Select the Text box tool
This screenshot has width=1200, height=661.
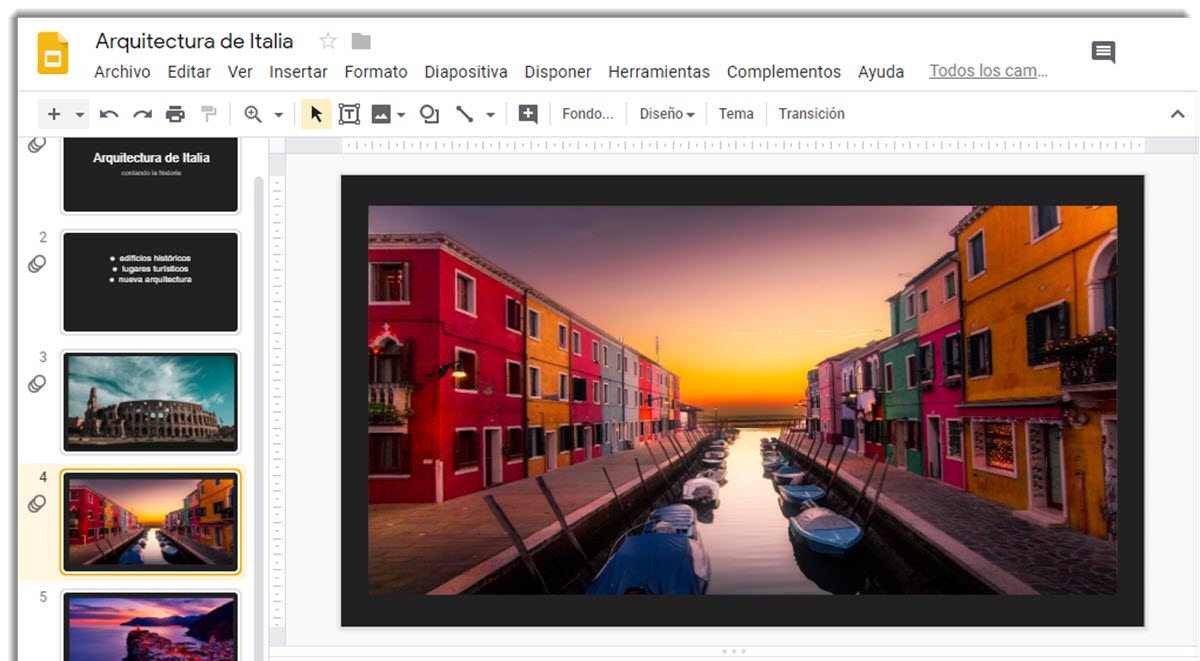[x=349, y=114]
